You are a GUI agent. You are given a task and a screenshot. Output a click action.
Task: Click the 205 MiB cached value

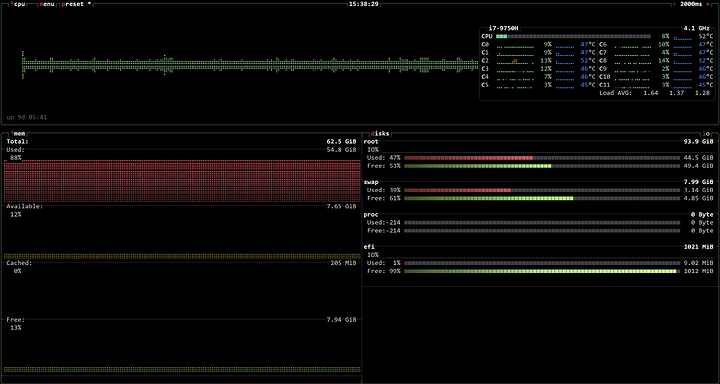343,263
